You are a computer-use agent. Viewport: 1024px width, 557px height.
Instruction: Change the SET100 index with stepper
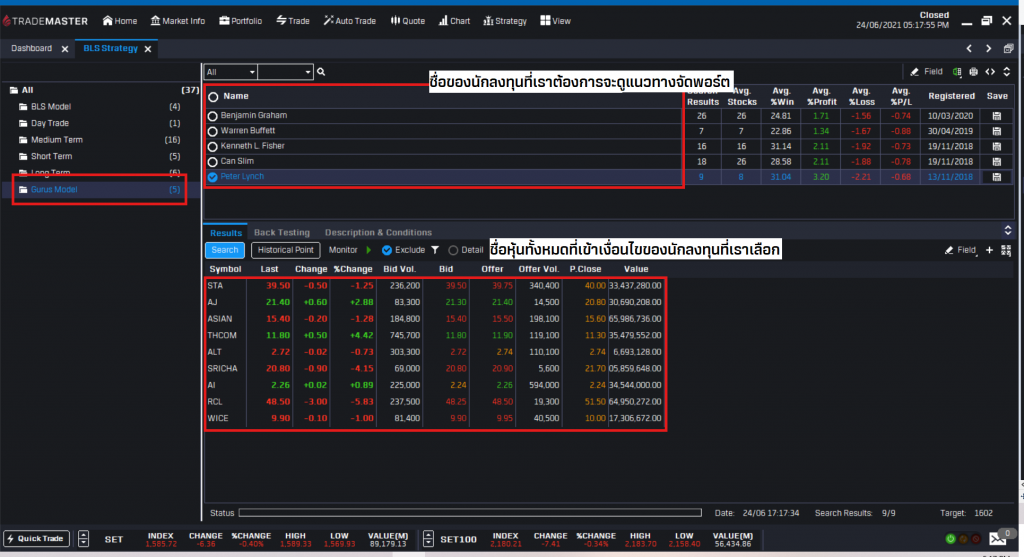428,539
